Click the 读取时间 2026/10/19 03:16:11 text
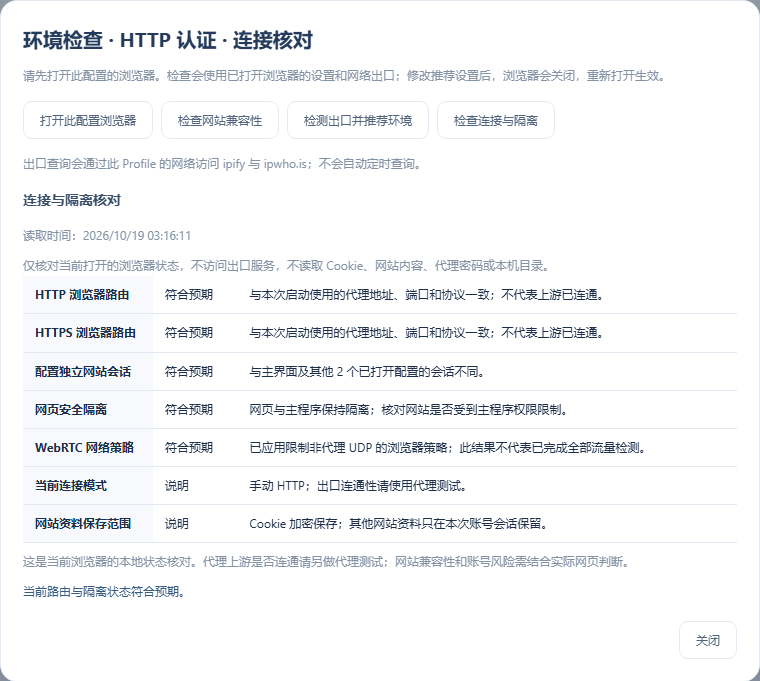Screen dimensions: 760x681 [x=107, y=236]
